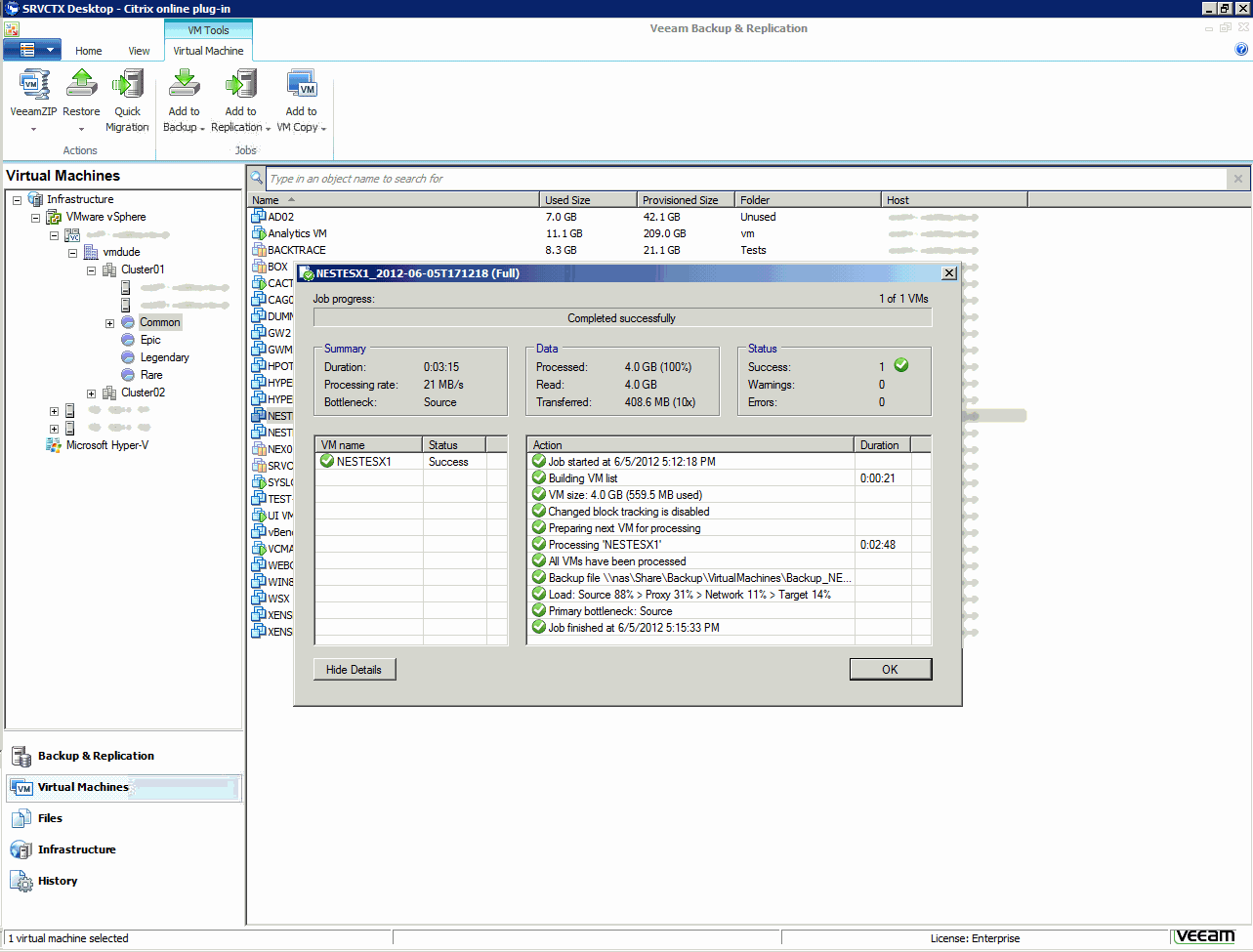Click the VM Tools contextual tab
The height and width of the screenshot is (952, 1253).
(208, 30)
